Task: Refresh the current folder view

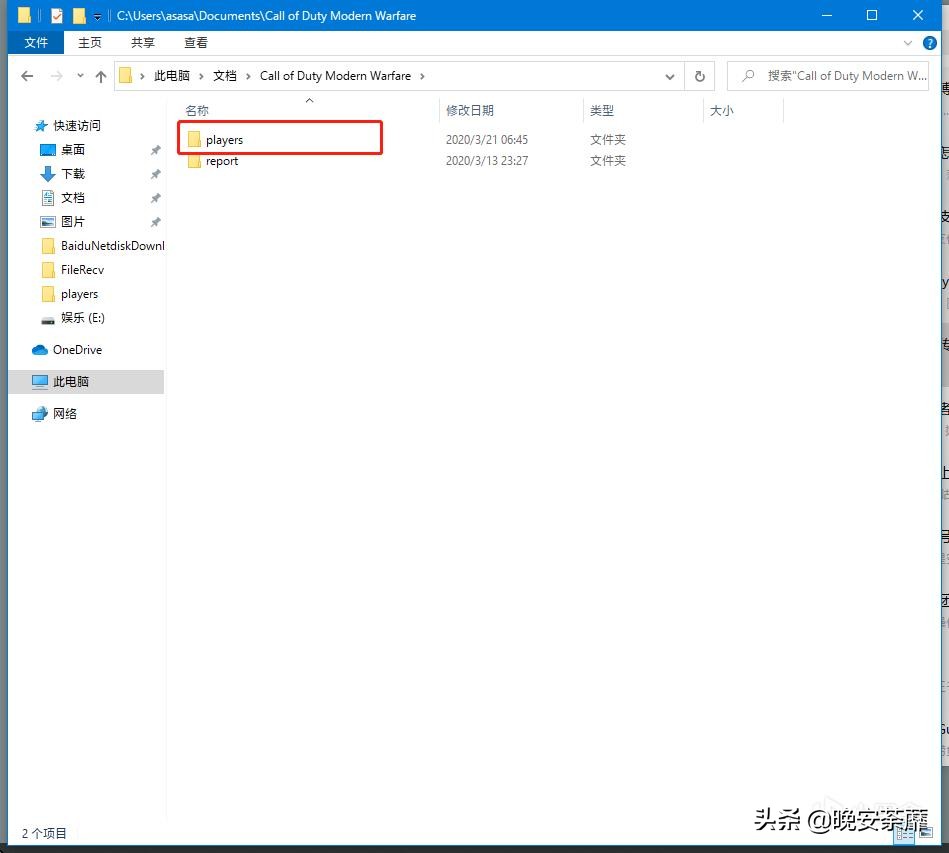Action: click(699, 76)
